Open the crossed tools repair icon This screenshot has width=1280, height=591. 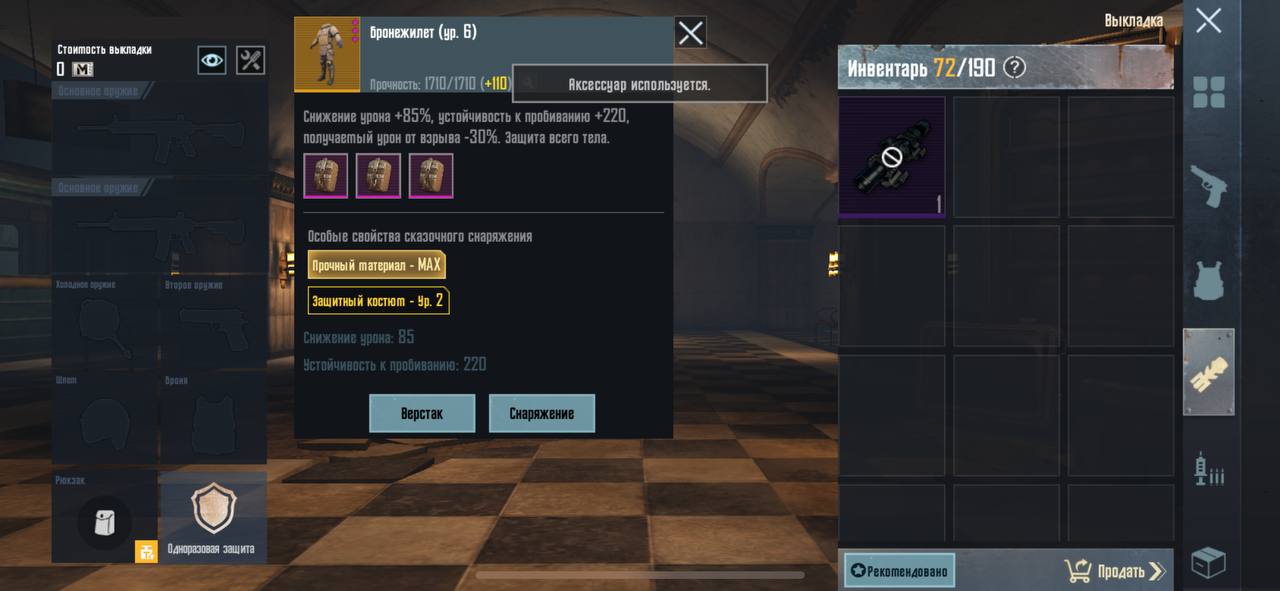click(x=250, y=60)
